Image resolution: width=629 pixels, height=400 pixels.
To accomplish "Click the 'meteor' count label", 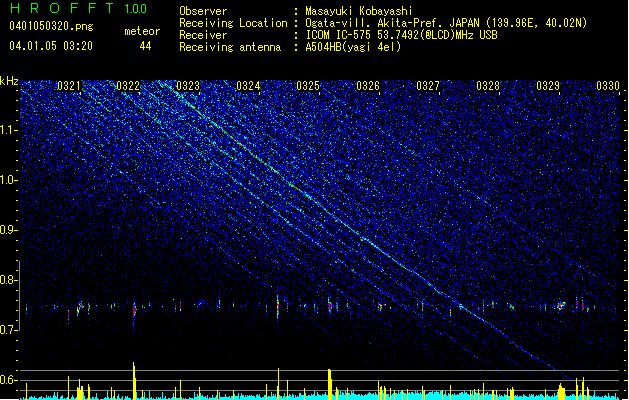I will point(142,31).
